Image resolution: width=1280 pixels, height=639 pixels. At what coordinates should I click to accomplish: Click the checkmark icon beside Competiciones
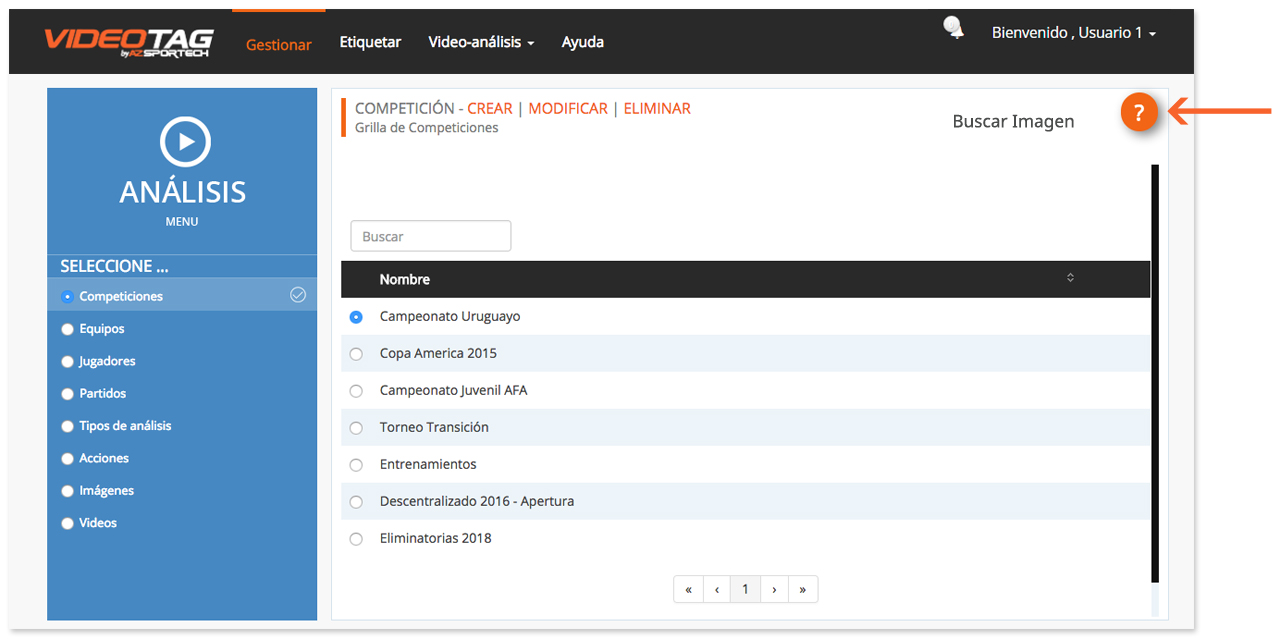point(297,295)
